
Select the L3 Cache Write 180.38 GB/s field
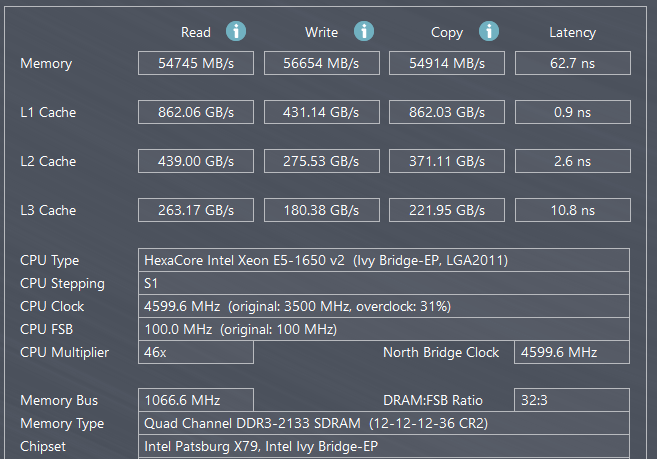point(322,210)
